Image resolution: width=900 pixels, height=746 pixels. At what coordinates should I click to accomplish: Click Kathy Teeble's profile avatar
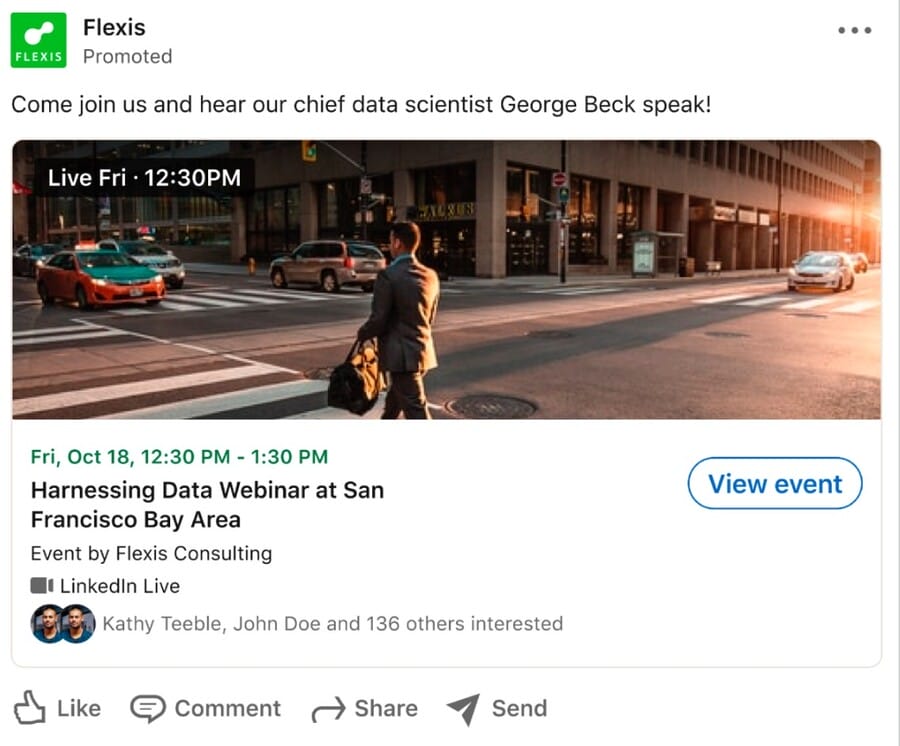tap(45, 623)
